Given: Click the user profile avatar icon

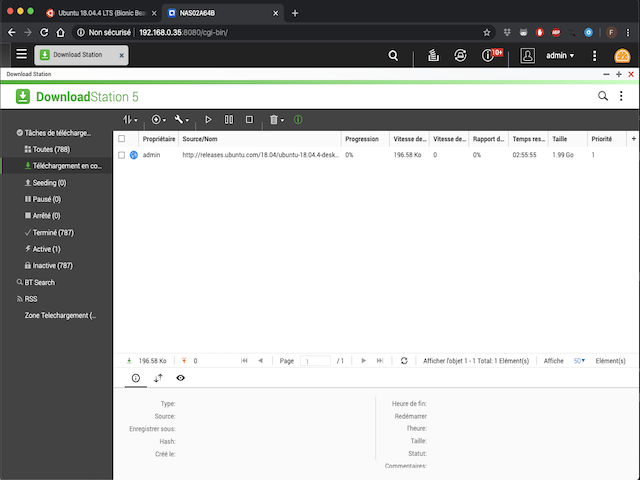Looking at the screenshot, I should tap(527, 55).
